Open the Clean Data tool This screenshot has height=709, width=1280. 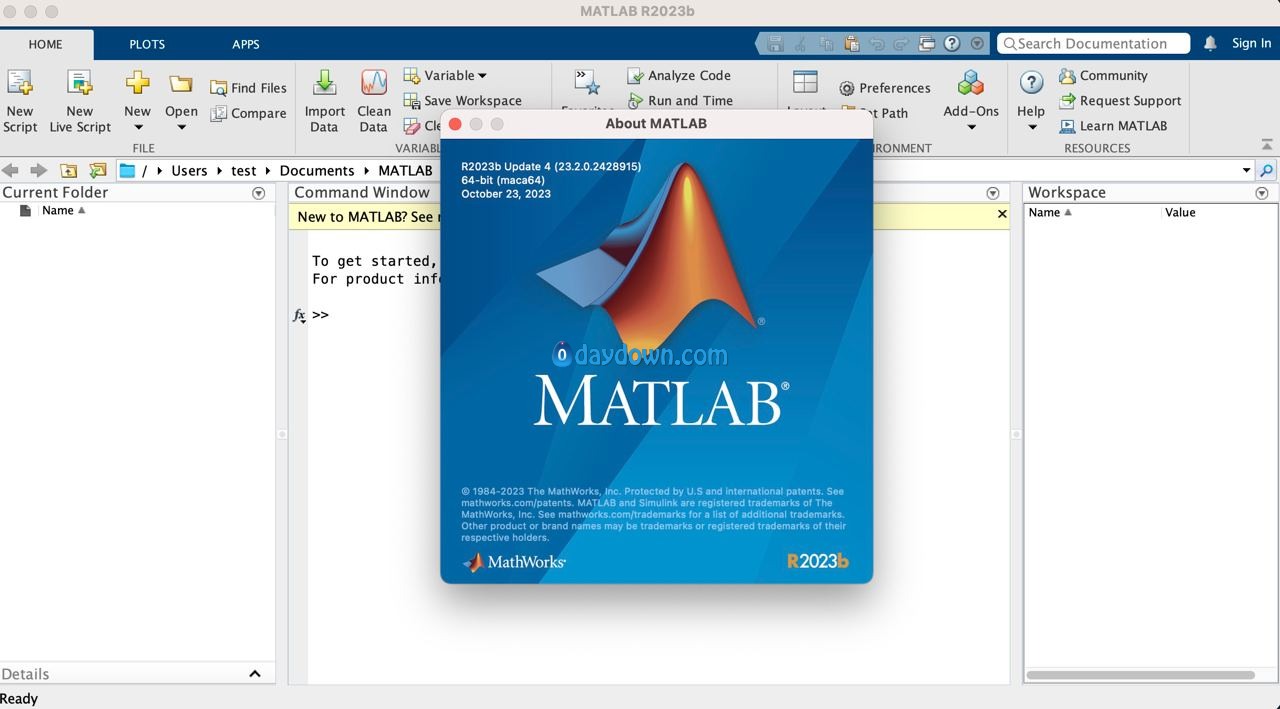(x=374, y=100)
